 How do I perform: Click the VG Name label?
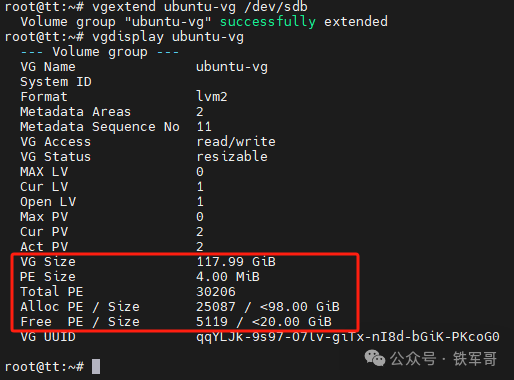[x=48, y=67]
